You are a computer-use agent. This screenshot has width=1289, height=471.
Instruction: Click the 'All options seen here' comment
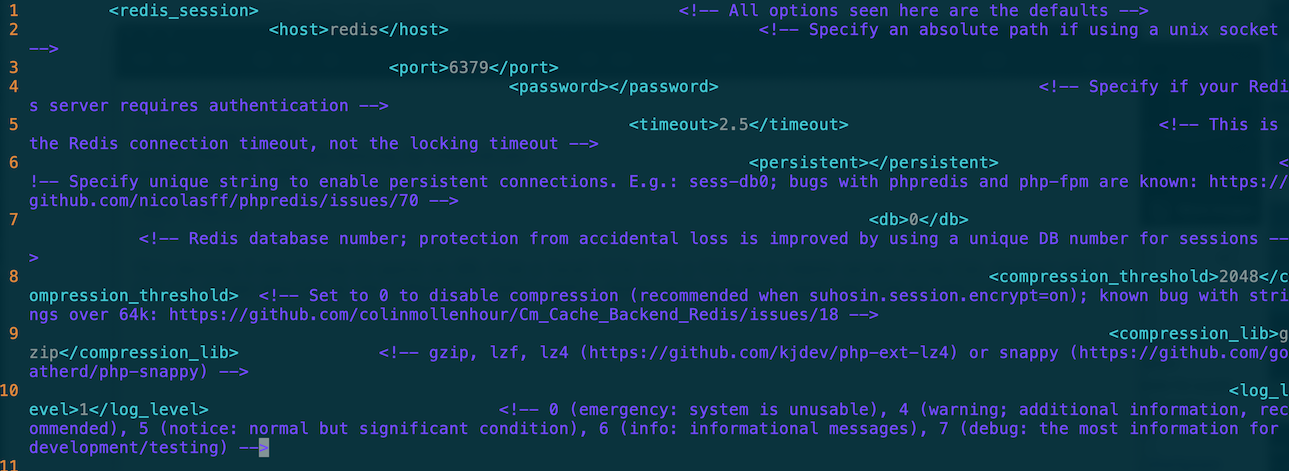point(914,11)
